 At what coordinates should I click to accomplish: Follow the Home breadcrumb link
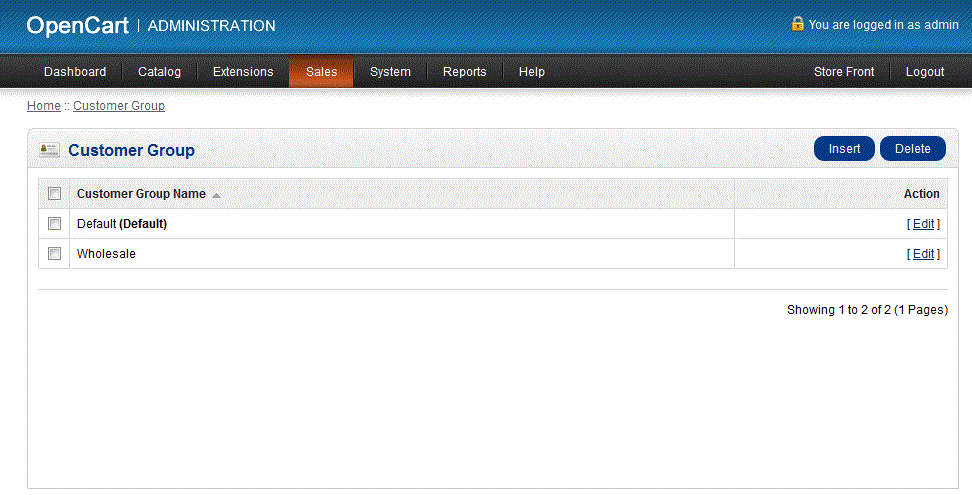tap(43, 106)
